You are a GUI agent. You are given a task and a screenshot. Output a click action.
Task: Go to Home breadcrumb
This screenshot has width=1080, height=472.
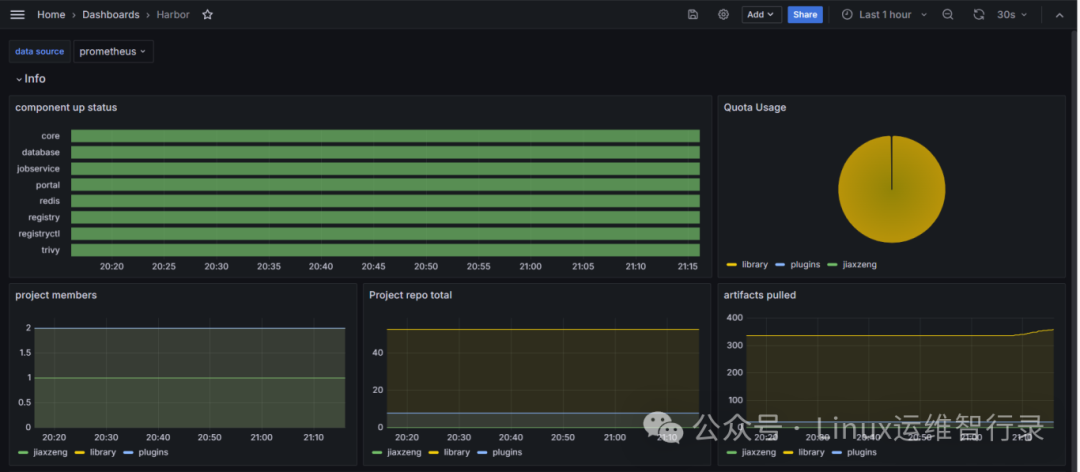pos(51,15)
